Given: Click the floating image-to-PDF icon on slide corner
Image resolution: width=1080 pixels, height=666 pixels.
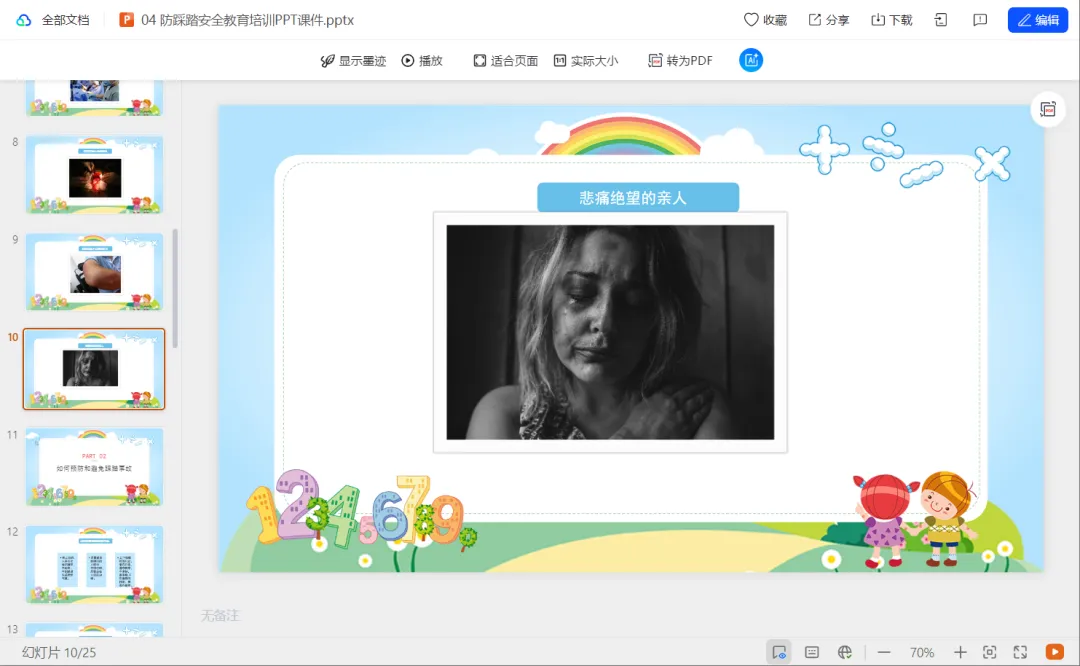Looking at the screenshot, I should pos(1048,110).
